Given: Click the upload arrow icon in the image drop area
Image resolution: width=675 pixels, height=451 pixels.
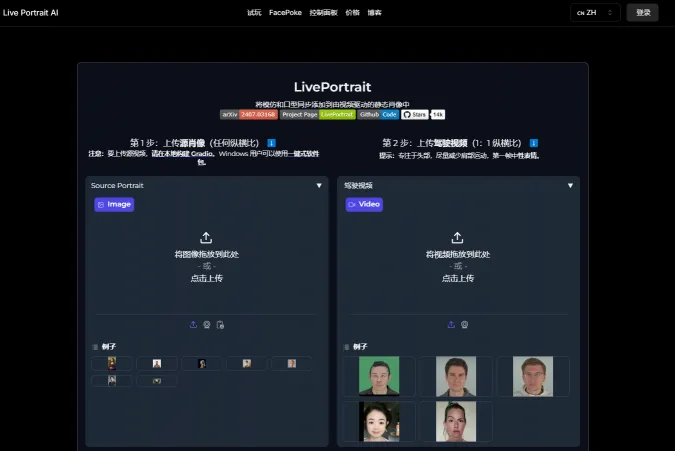Looking at the screenshot, I should [206, 238].
